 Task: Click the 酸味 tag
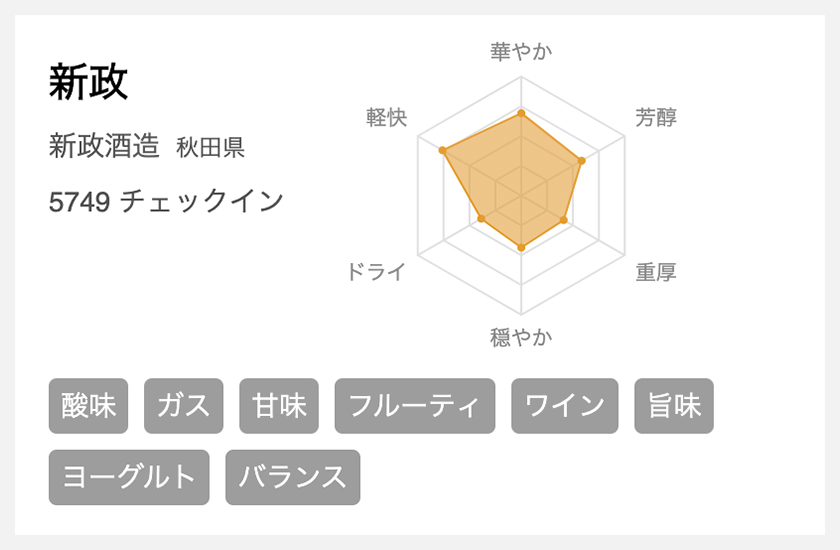(88, 406)
